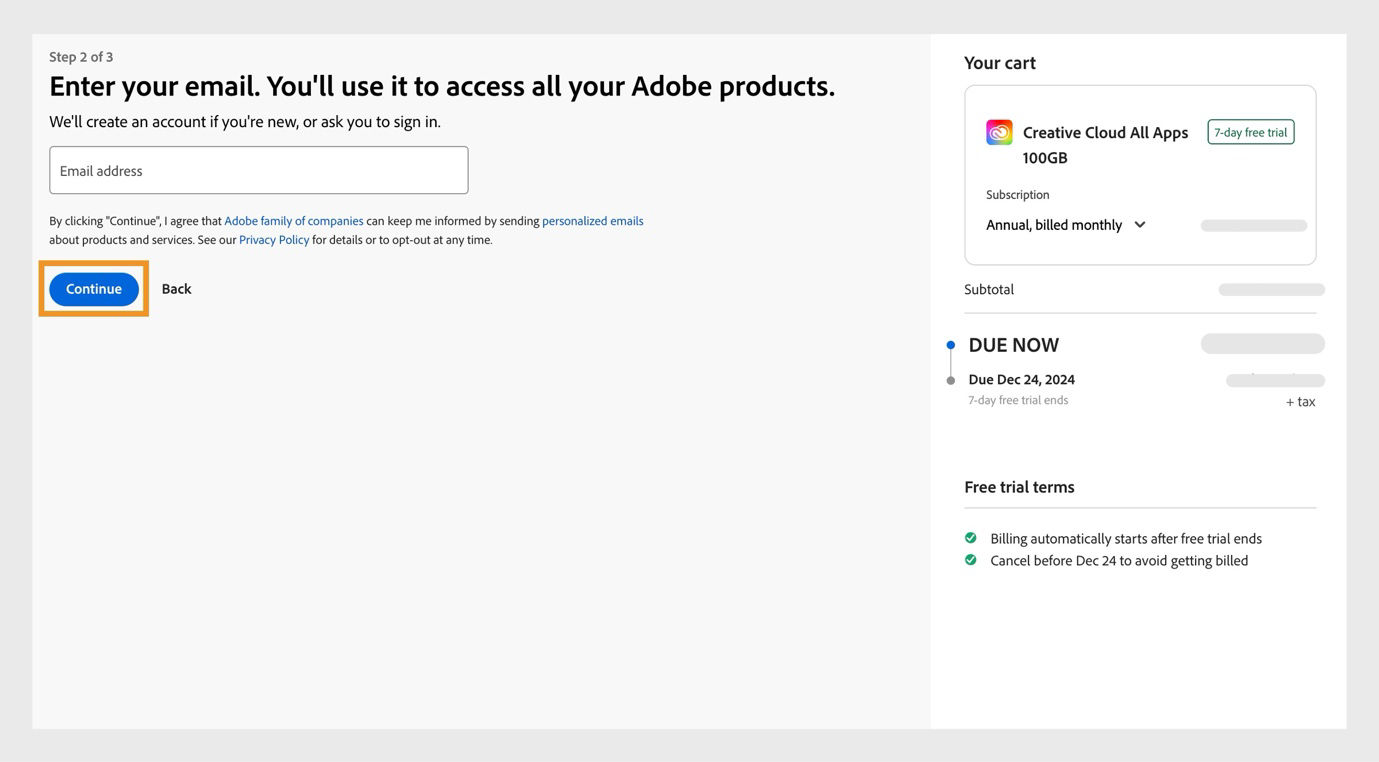This screenshot has height=762, width=1379.
Task: Click the Creative Cloud All Apps 100GB title
Action: 1105,145
